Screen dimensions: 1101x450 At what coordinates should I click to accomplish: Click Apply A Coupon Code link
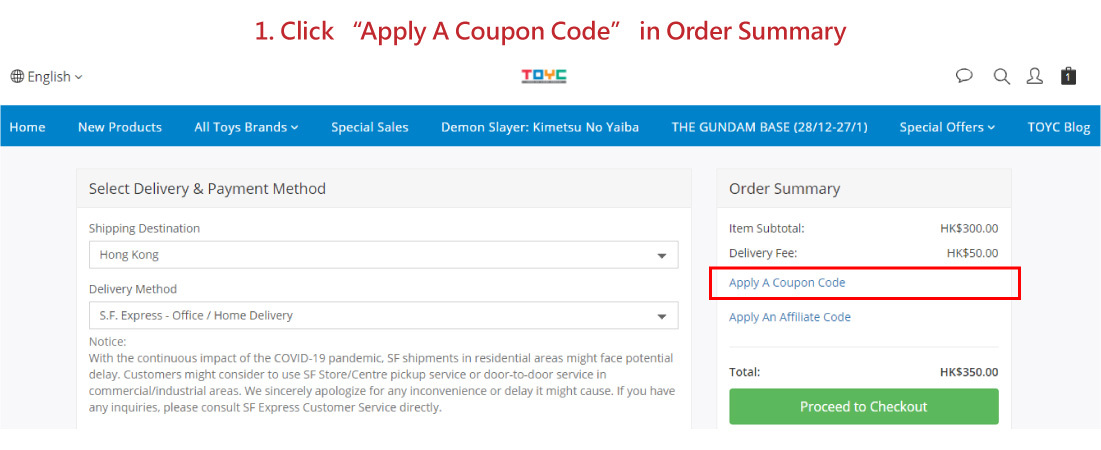(787, 283)
